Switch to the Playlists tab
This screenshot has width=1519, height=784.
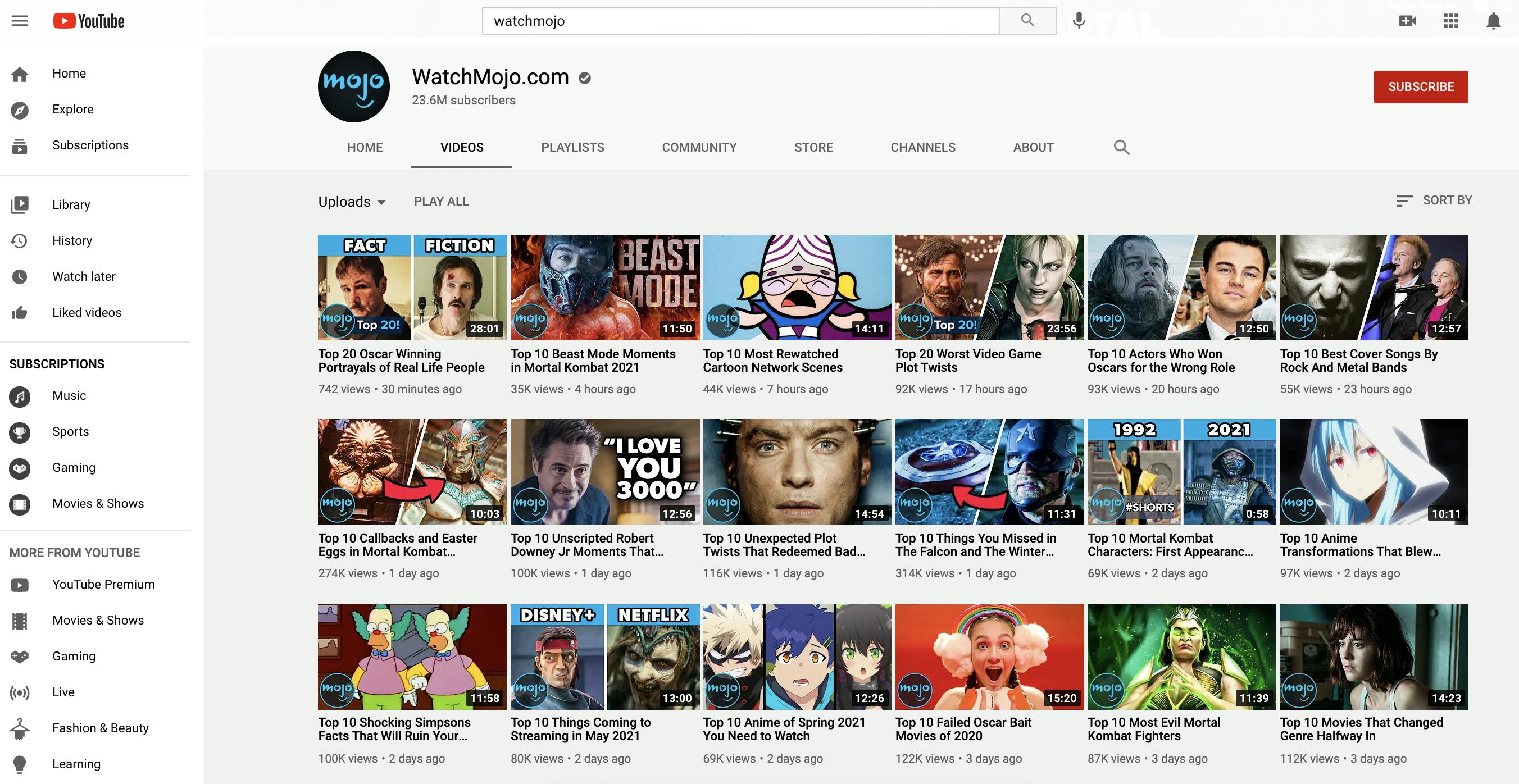(572, 147)
